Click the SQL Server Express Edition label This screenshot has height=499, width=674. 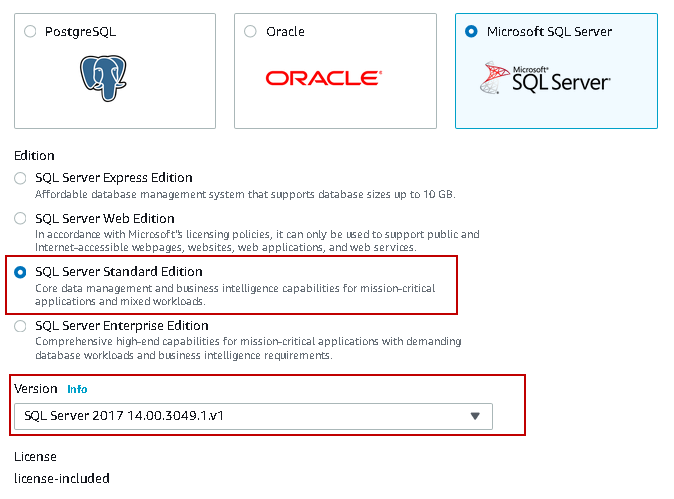113,178
